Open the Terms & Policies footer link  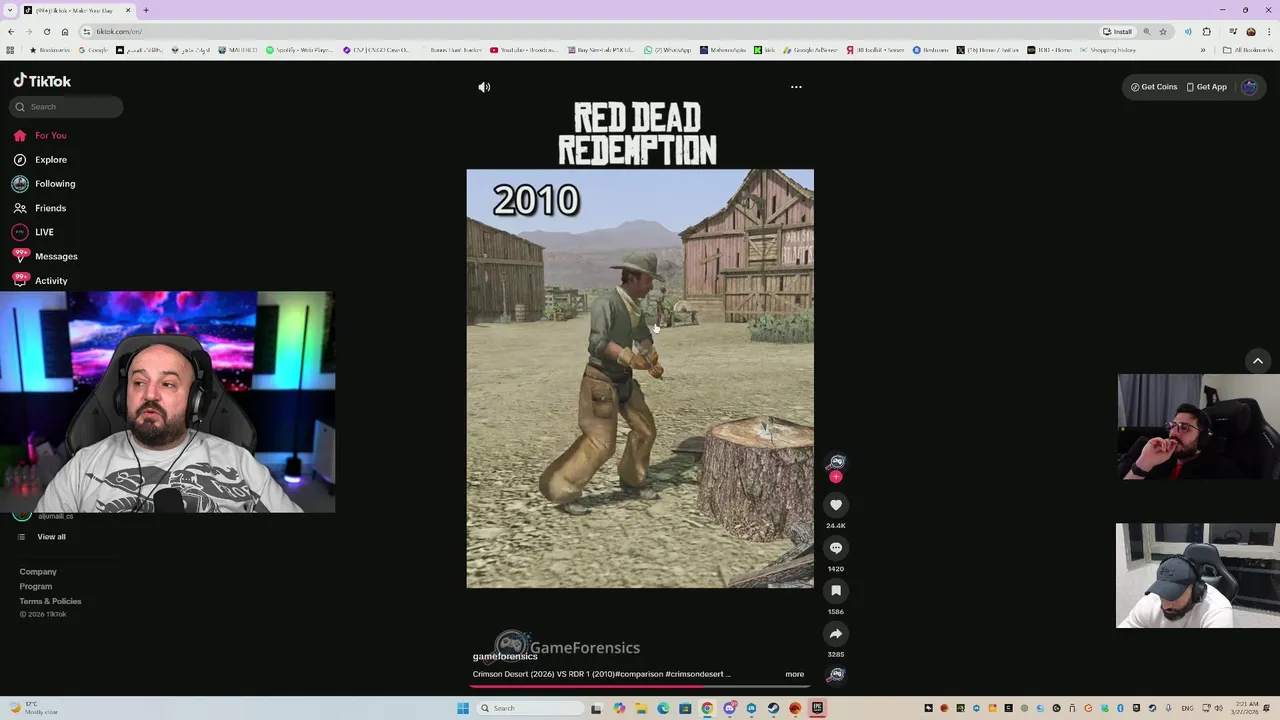click(50, 601)
